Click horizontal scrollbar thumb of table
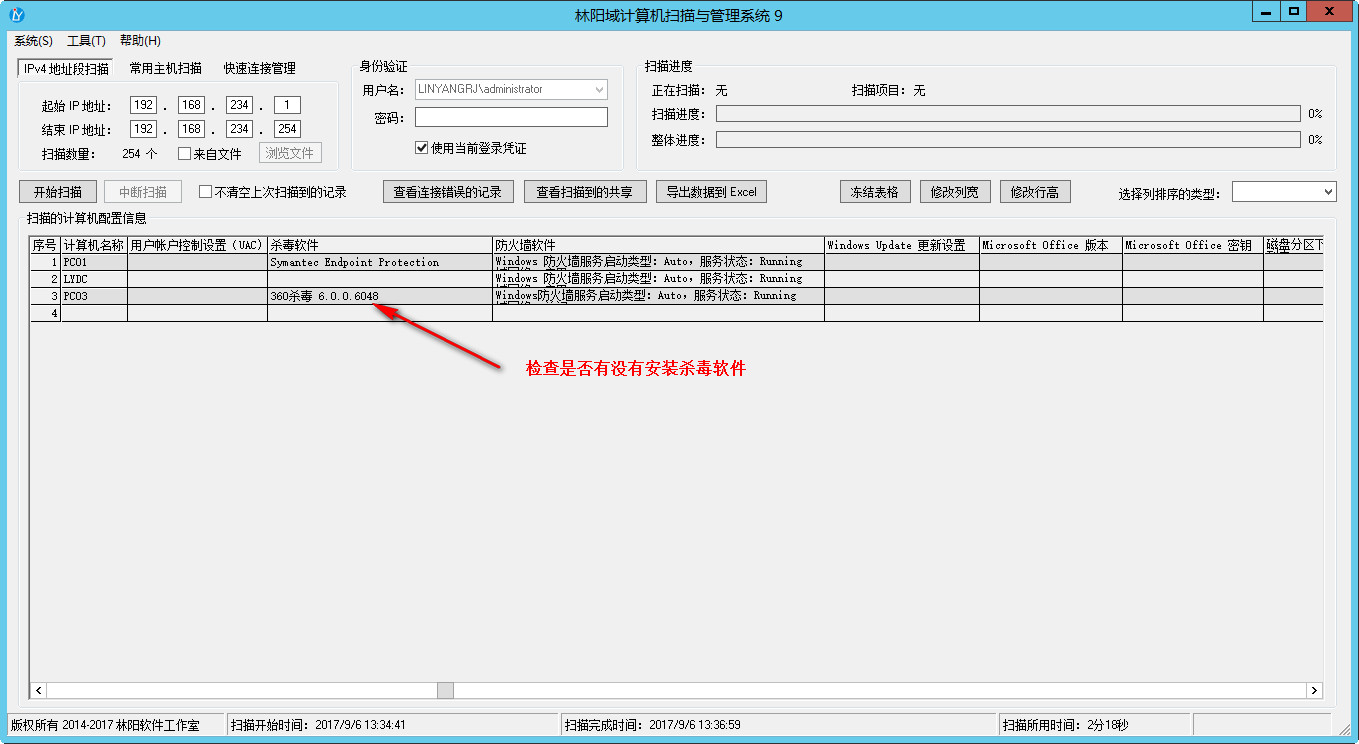 point(445,690)
